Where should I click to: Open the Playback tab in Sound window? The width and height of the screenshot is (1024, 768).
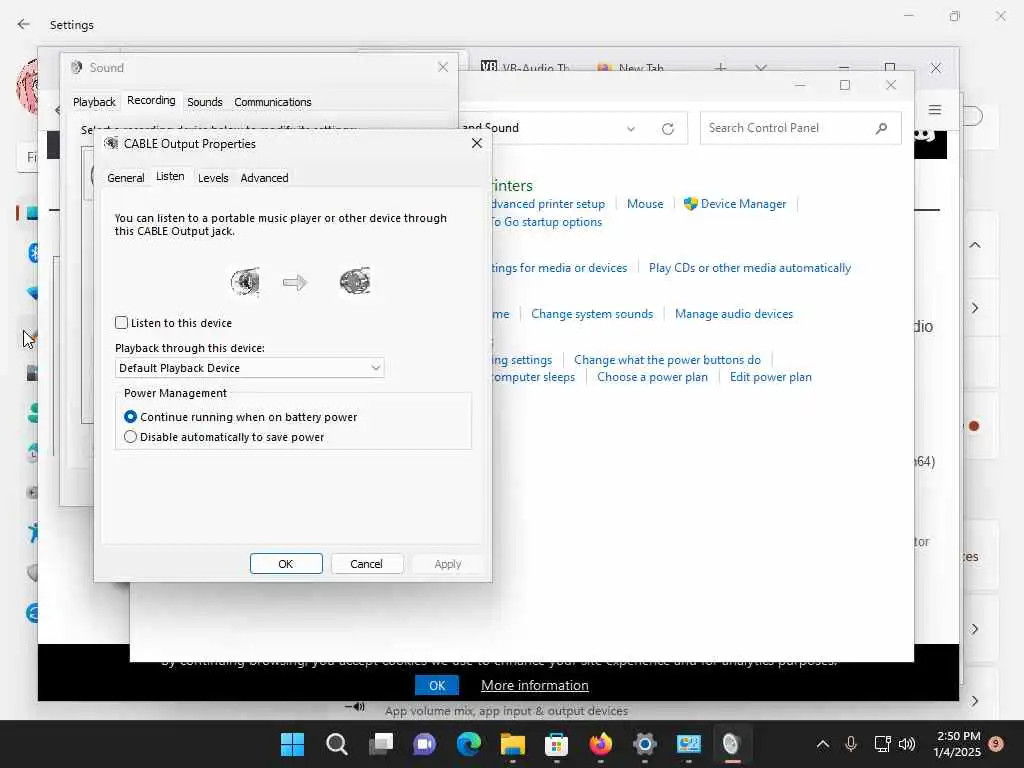(x=94, y=102)
